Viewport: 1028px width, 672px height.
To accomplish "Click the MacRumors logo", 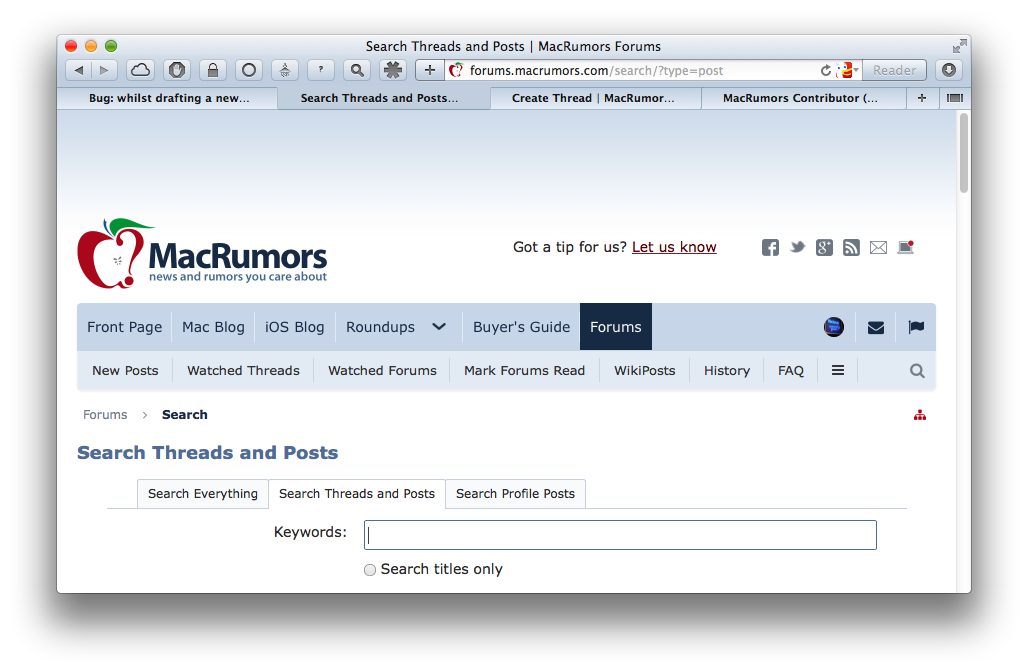I will [x=202, y=254].
